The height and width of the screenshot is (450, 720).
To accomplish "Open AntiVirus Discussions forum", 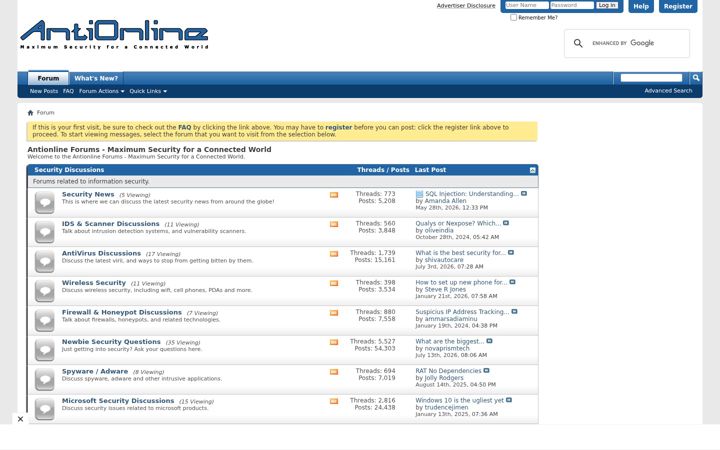I will click(101, 253).
